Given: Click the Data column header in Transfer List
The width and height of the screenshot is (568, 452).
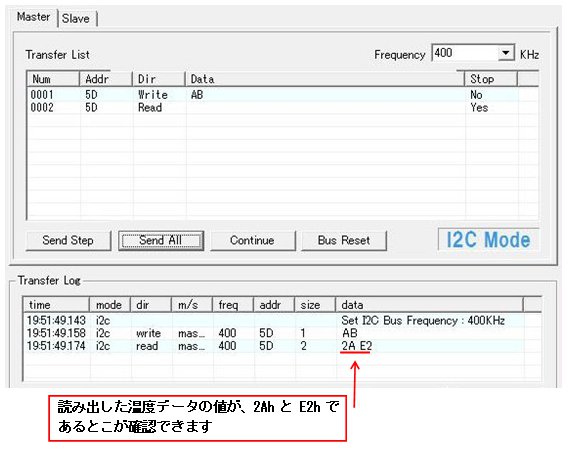Looking at the screenshot, I should tap(325, 79).
